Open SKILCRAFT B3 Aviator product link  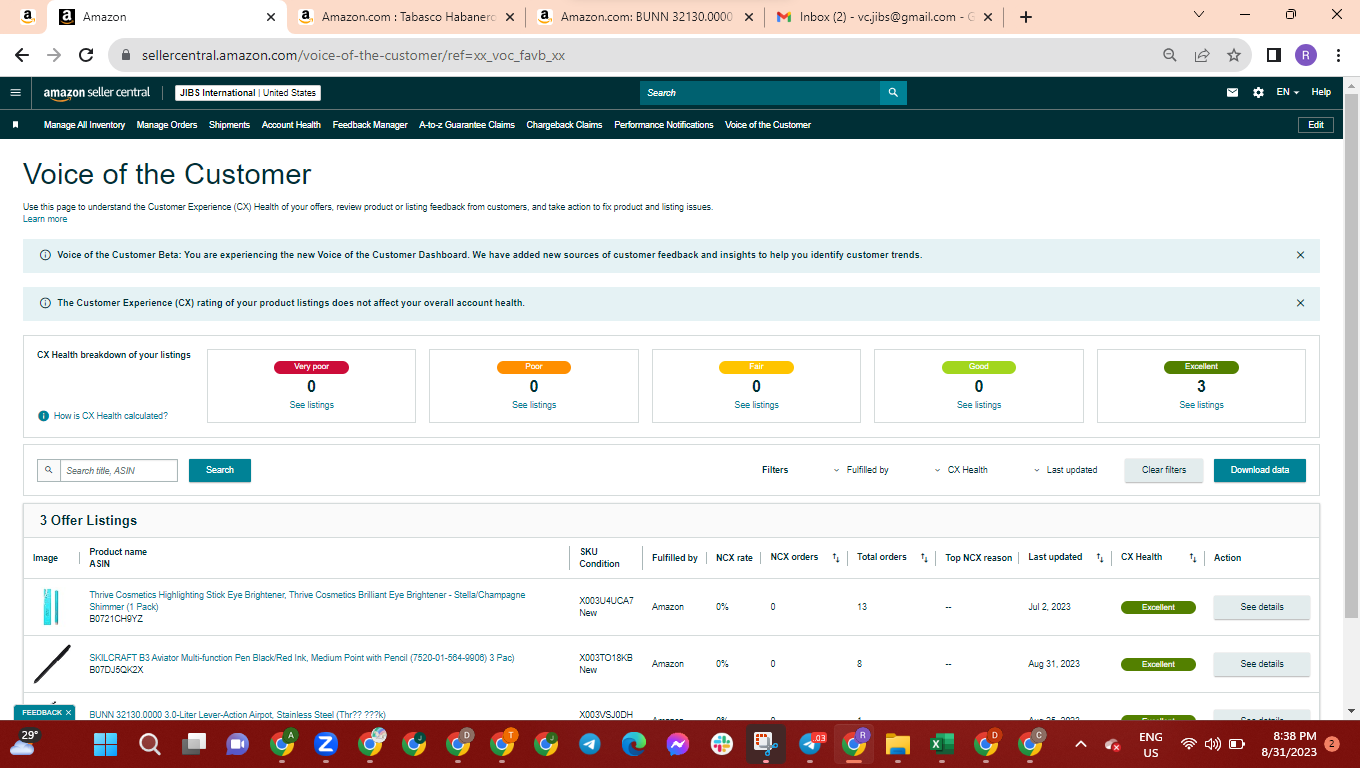pyautogui.click(x=302, y=658)
